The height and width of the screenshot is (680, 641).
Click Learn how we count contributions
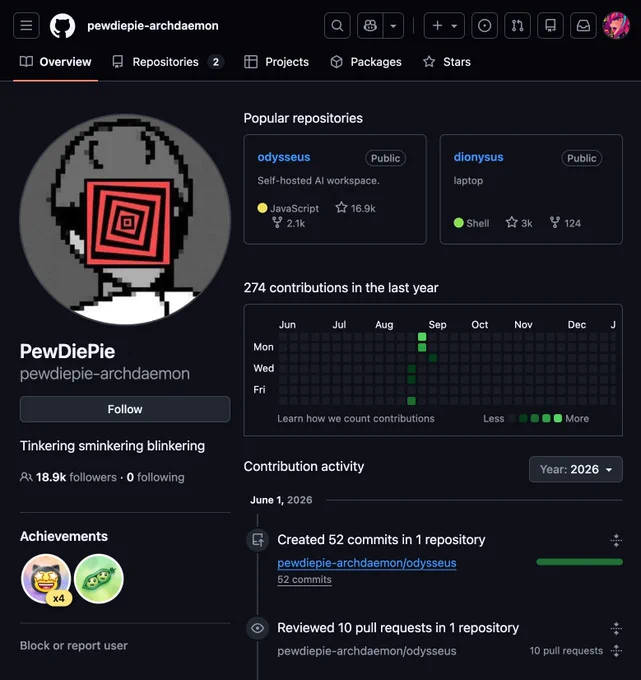tap(356, 418)
